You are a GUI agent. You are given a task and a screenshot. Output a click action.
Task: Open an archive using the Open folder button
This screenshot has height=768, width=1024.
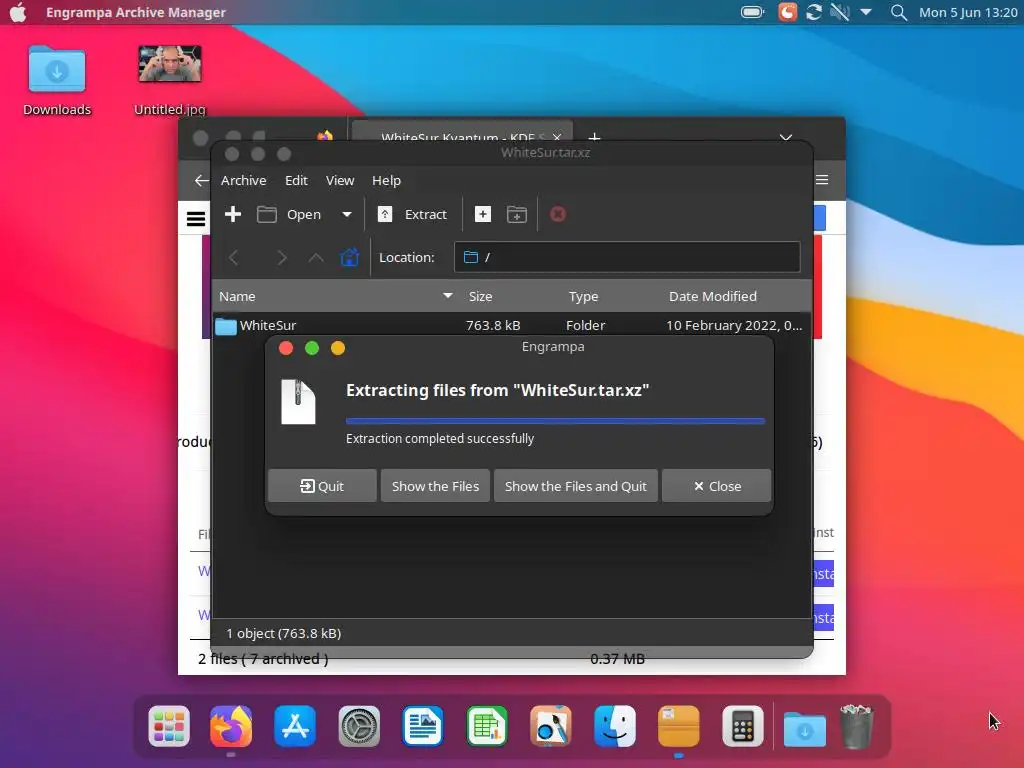(289, 214)
